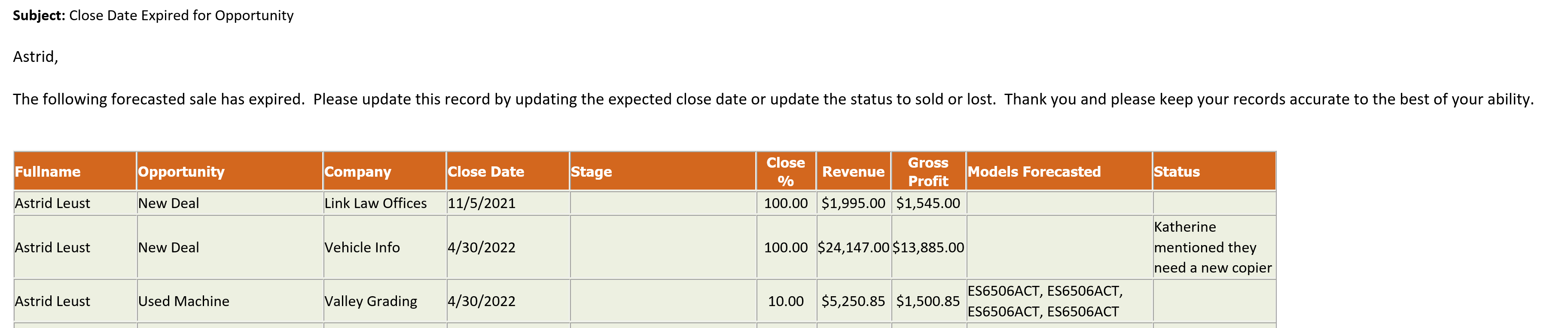Screen dimensions: 1568x328
Task: Select the Vehicle Info company cell
Action: 384,248
